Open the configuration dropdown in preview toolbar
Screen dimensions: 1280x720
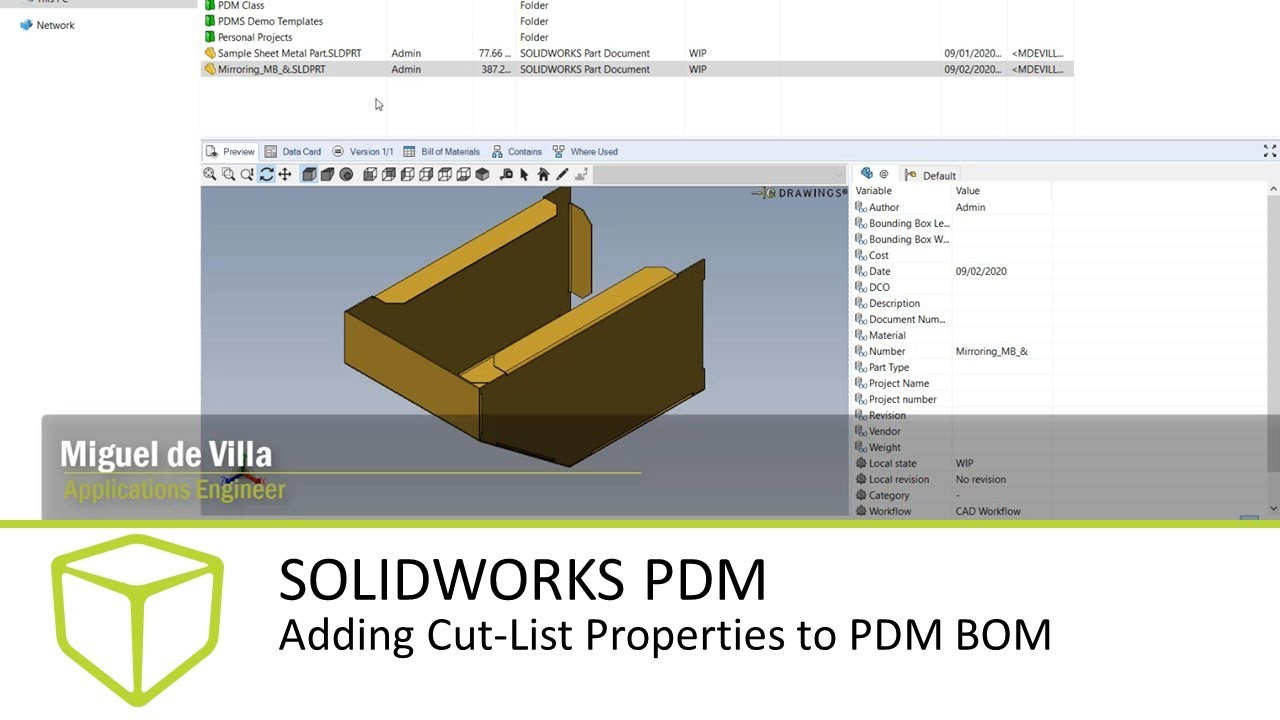[x=719, y=174]
